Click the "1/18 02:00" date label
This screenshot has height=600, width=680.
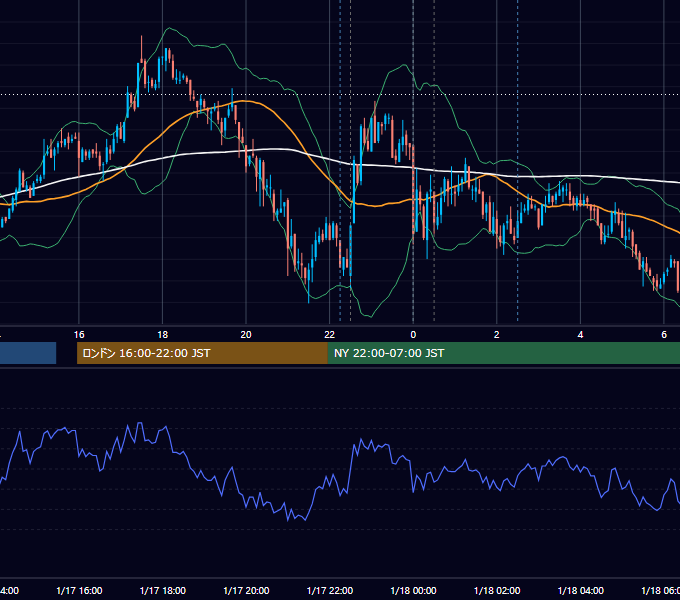pyautogui.click(x=497, y=590)
